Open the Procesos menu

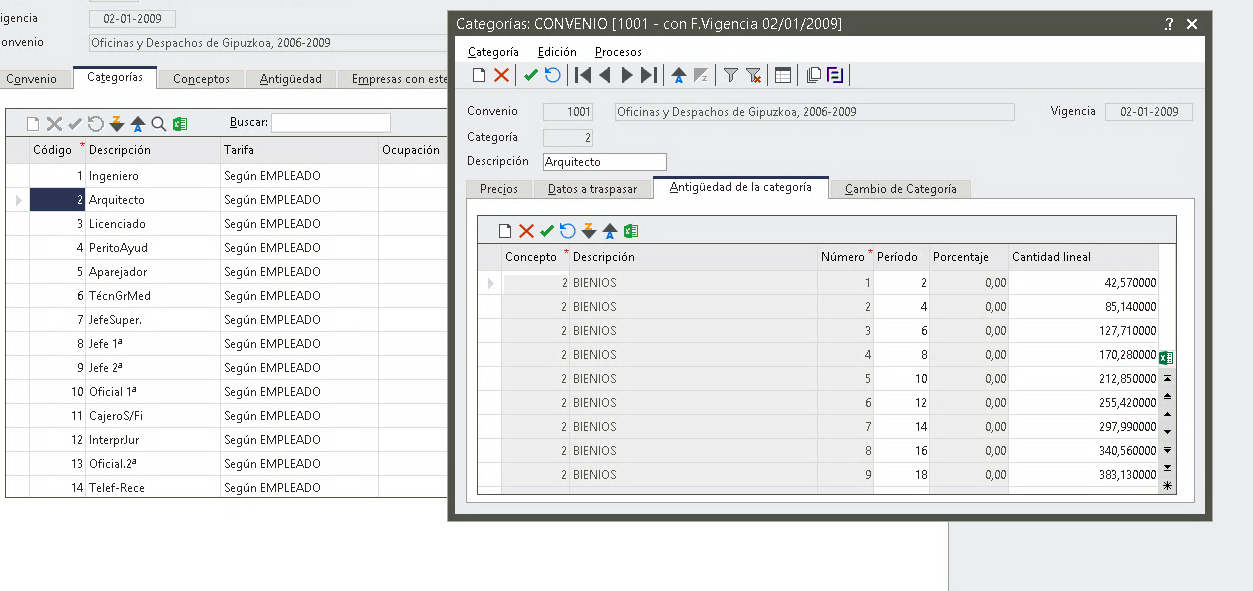618,51
